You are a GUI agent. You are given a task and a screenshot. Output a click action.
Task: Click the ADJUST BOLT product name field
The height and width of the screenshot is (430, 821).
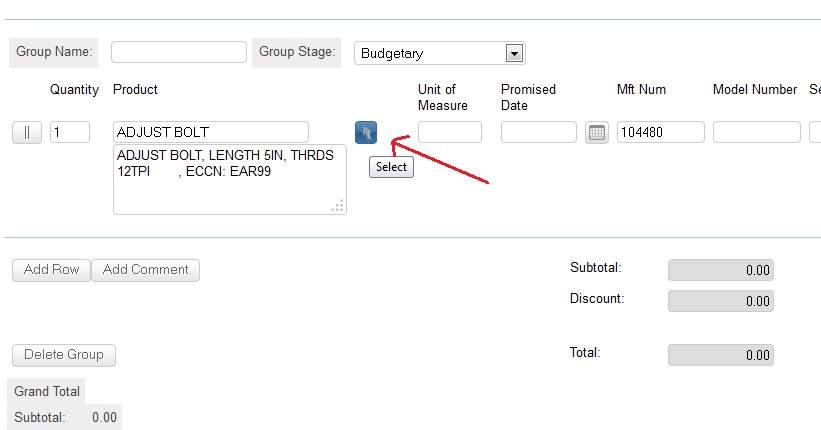[210, 132]
